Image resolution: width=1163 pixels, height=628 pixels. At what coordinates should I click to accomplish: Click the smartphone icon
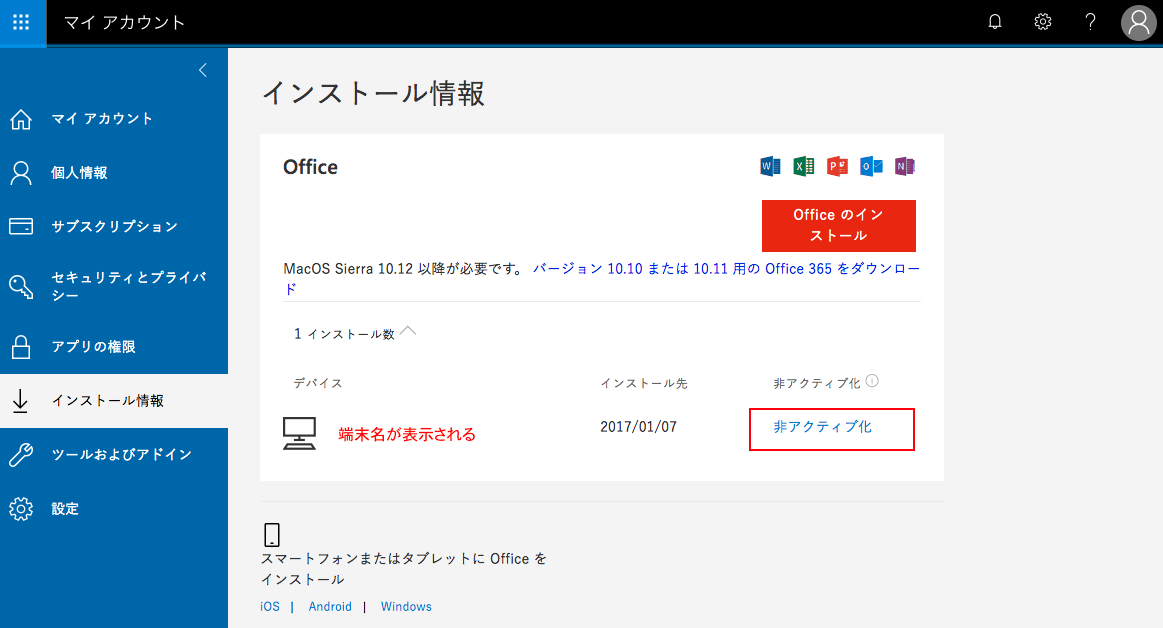click(272, 535)
